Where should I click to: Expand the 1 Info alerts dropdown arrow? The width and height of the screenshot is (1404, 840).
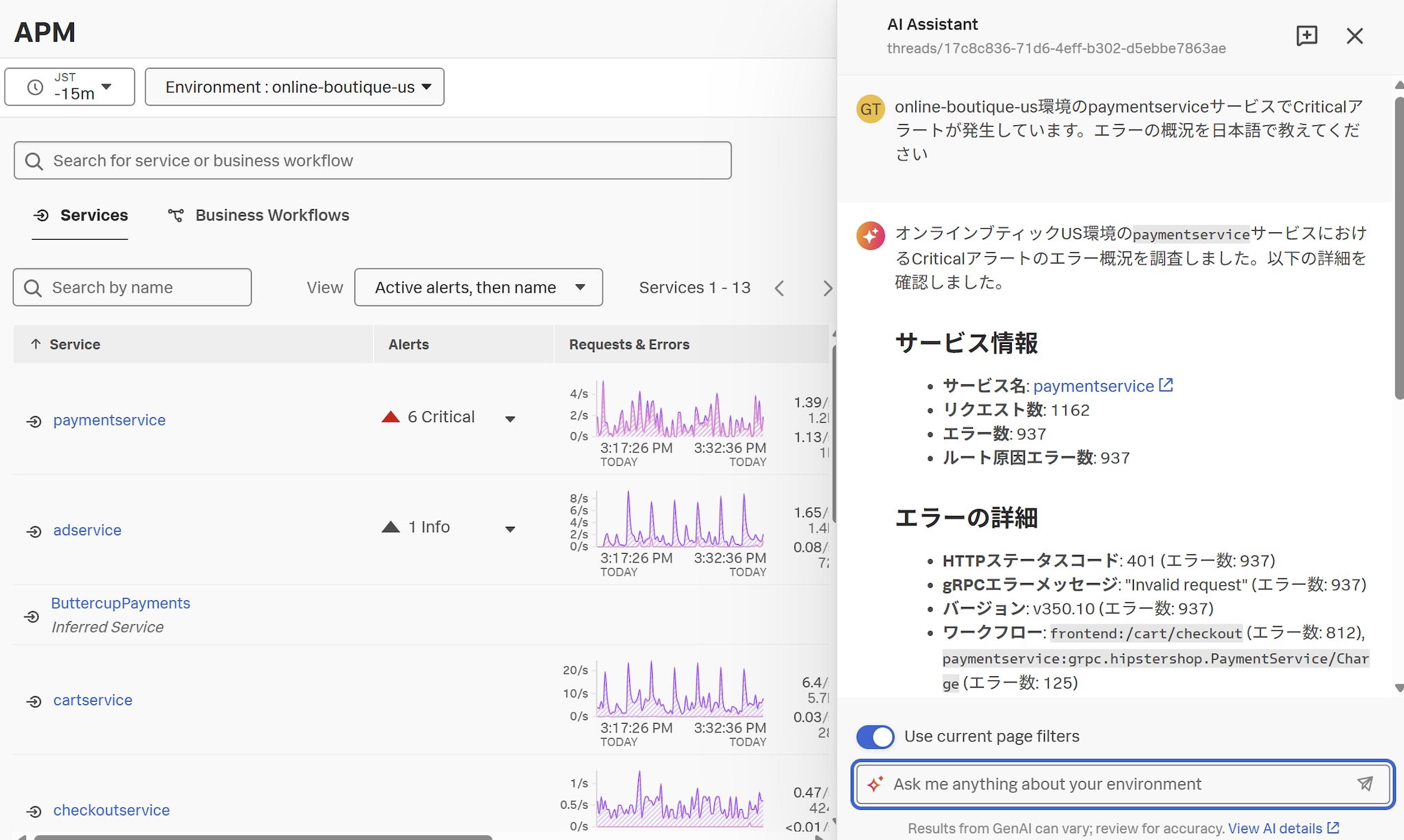[510, 529]
